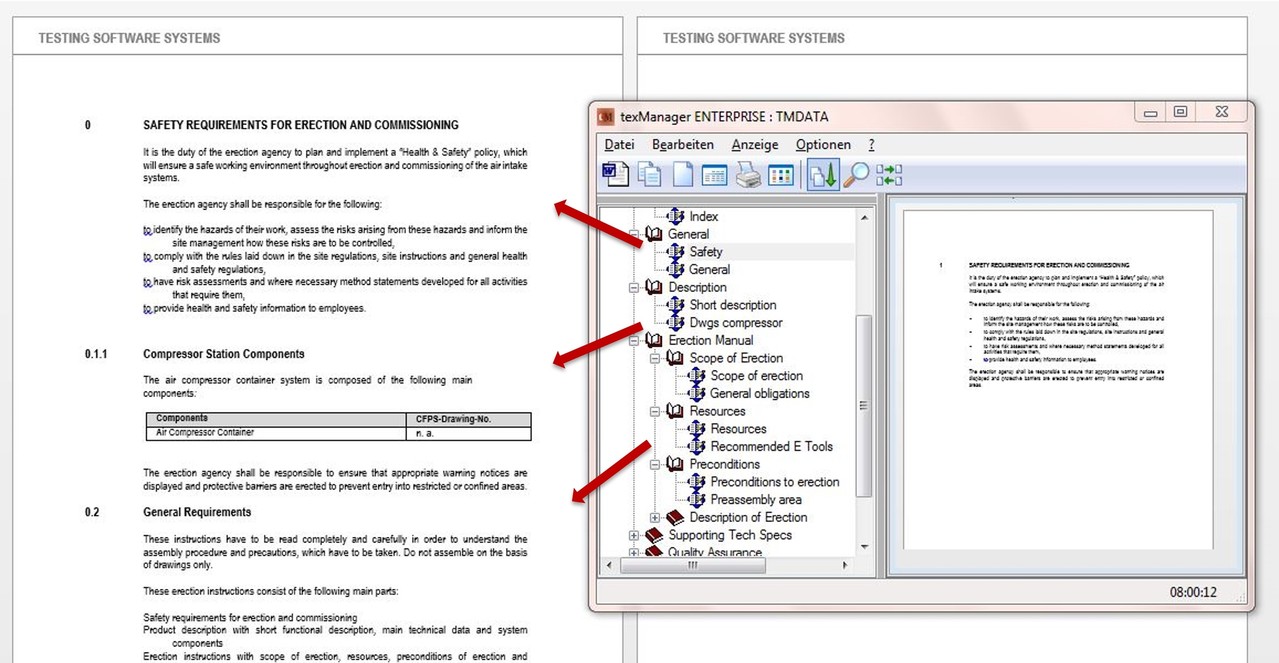Expand the Description of Erection node
Viewport: 1279px width, 663px height.
653,517
